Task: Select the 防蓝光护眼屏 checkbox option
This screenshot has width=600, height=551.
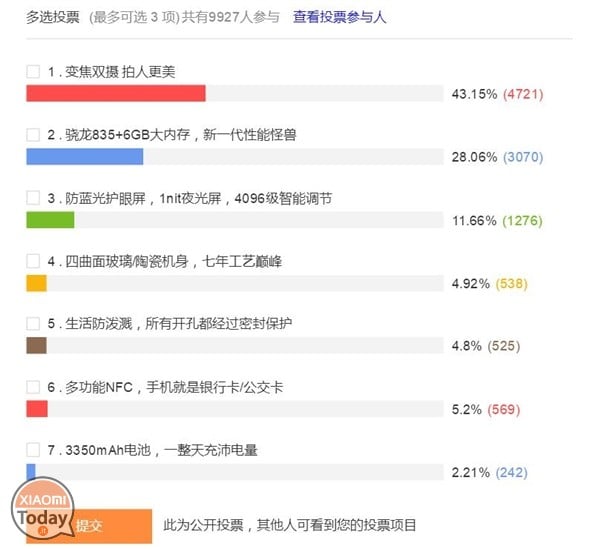Action: [x=33, y=198]
